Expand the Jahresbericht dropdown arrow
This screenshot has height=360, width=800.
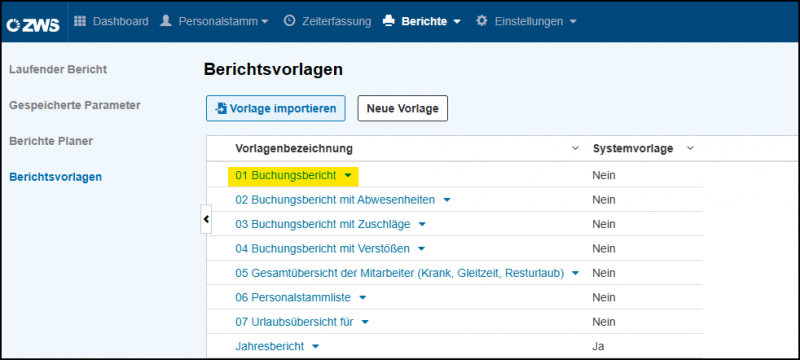pos(315,347)
